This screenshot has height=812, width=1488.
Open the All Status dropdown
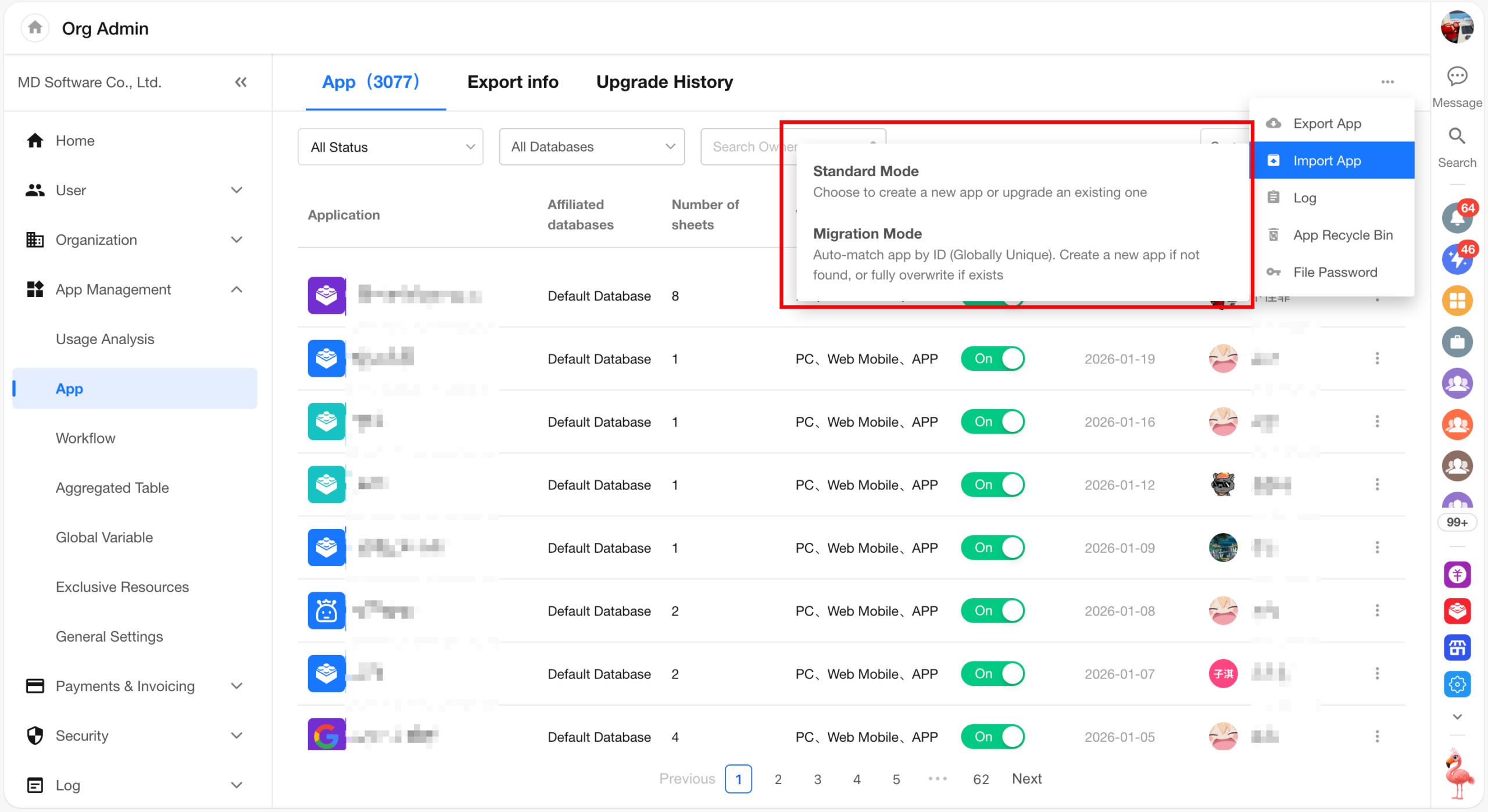[x=390, y=147]
